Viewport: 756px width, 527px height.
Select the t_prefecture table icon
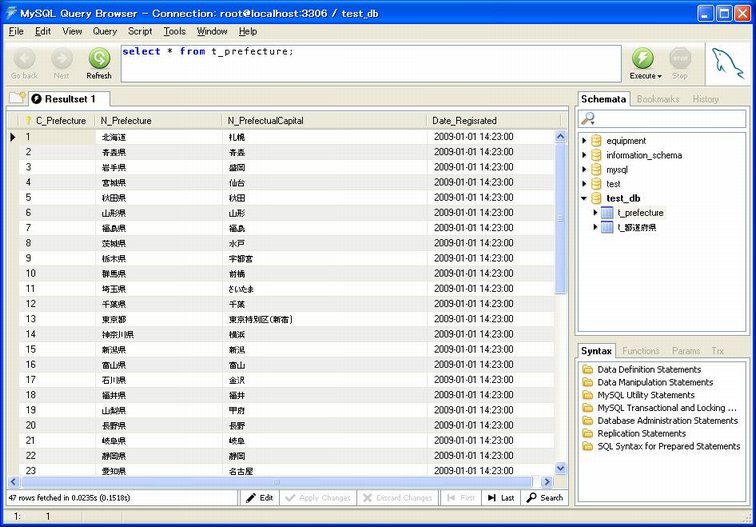(607, 213)
